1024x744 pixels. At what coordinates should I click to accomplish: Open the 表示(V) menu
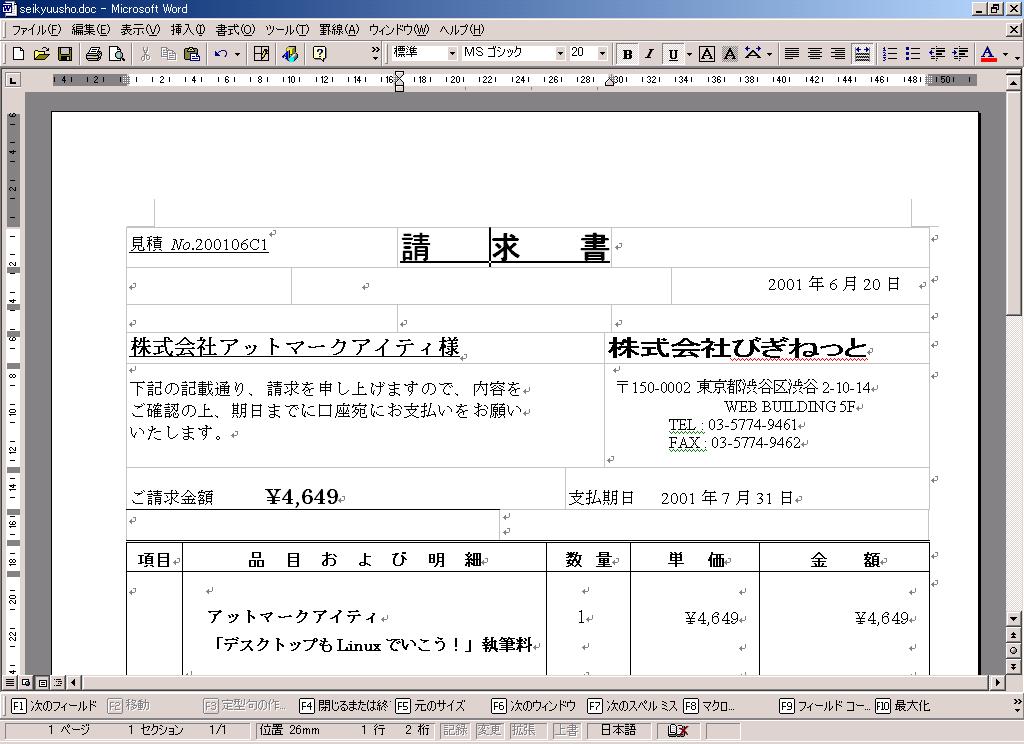140,30
